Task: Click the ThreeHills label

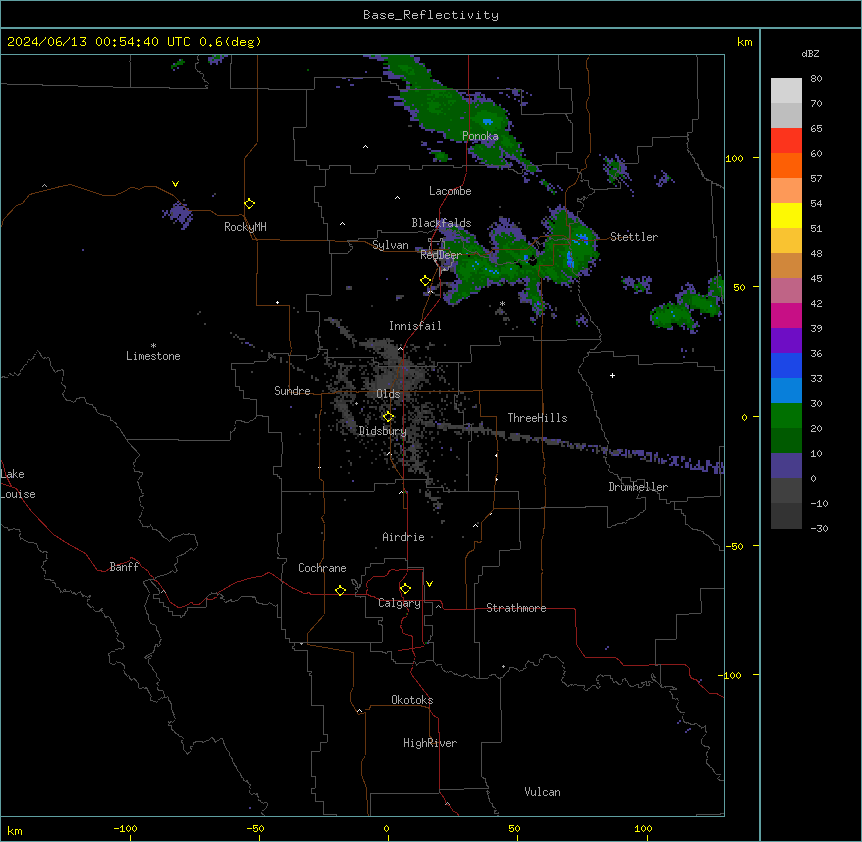Action: [x=537, y=418]
